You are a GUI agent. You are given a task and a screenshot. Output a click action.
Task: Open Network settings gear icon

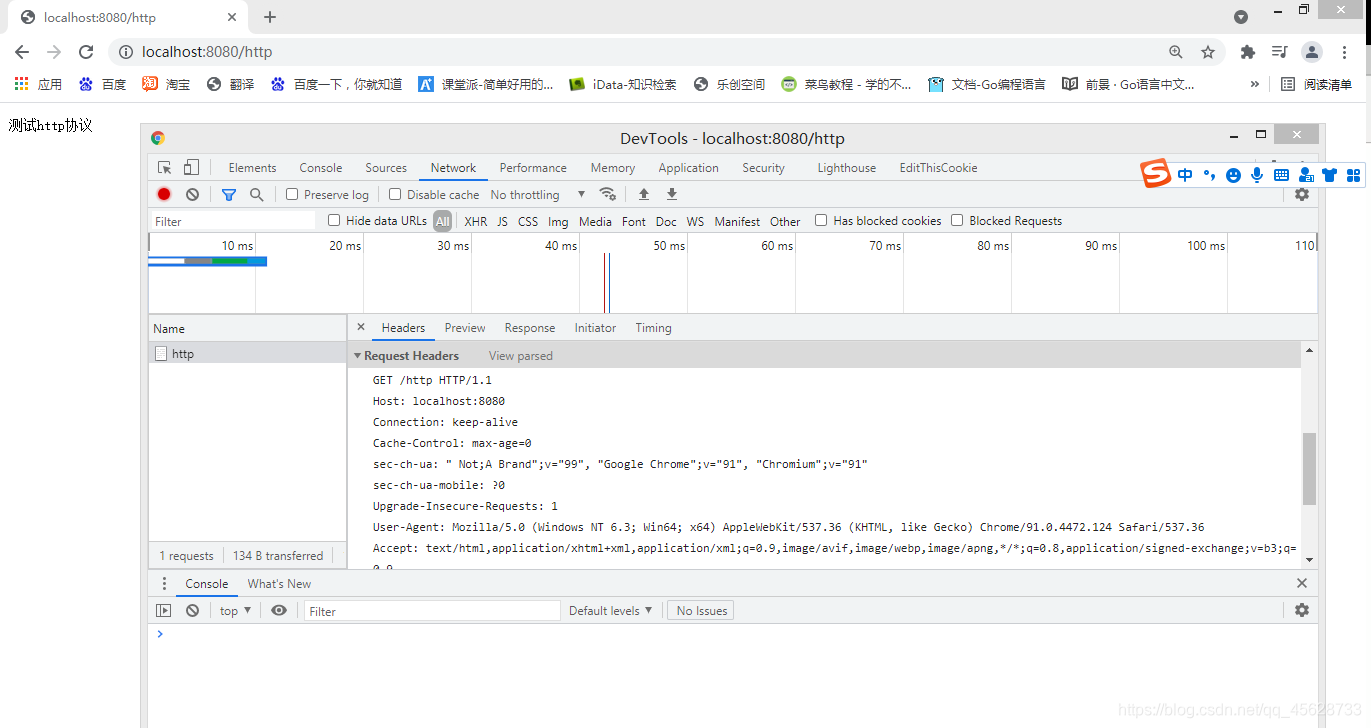[x=1301, y=194]
